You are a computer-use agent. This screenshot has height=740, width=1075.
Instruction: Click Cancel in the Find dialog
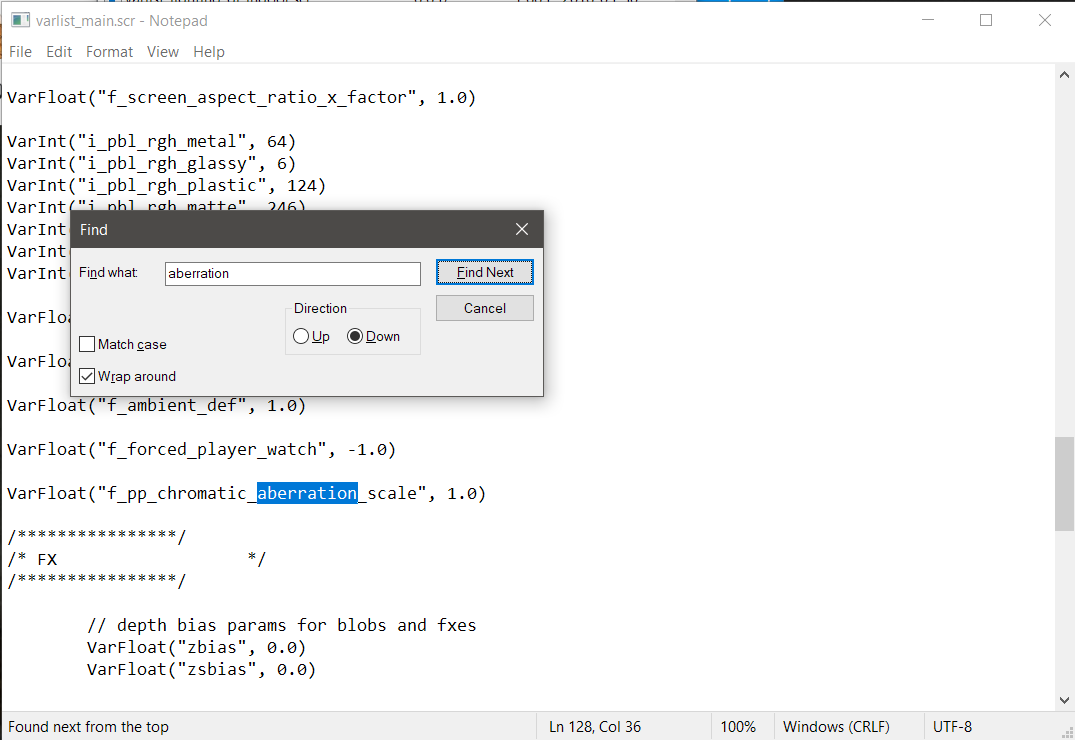[485, 309]
